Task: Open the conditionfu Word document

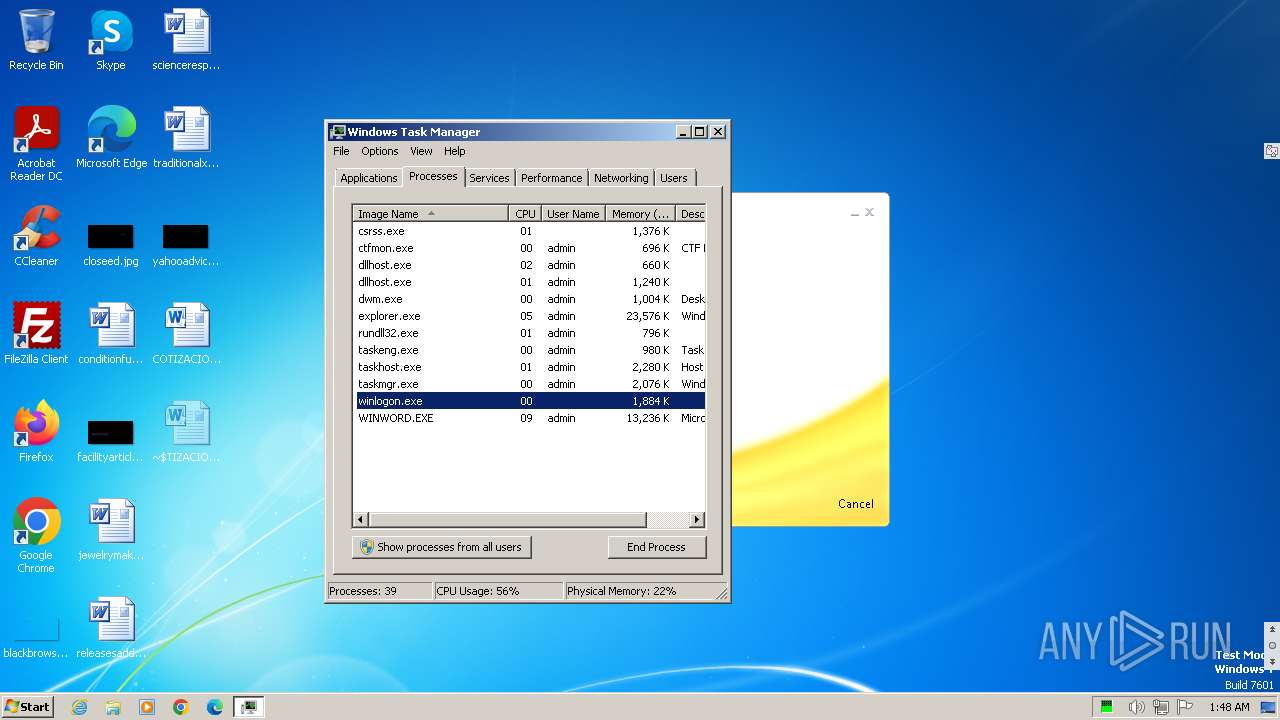Action: [111, 333]
